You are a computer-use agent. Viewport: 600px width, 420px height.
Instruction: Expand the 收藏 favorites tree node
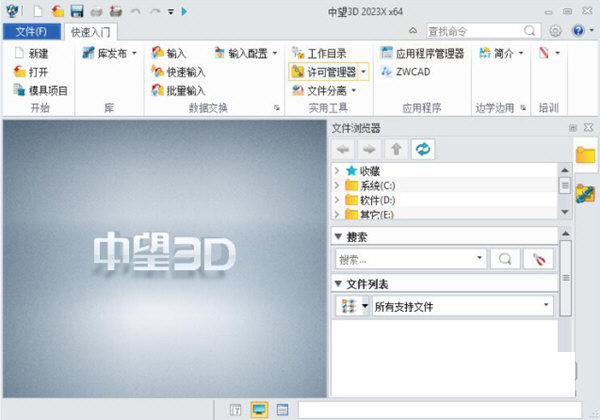pos(337,171)
